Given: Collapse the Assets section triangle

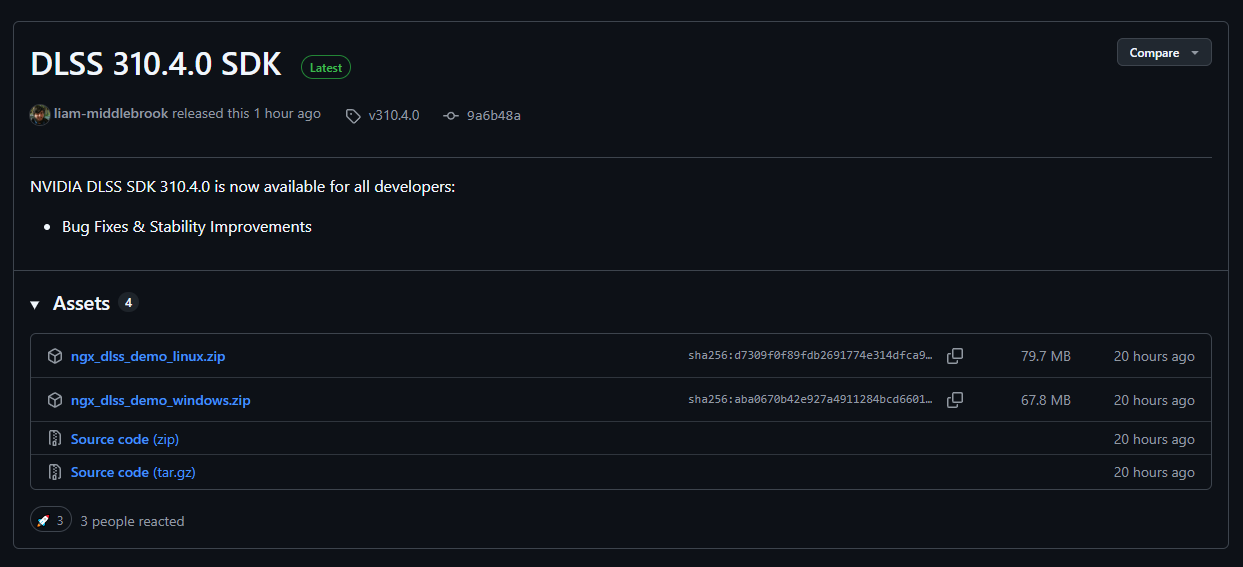Looking at the screenshot, I should (36, 304).
